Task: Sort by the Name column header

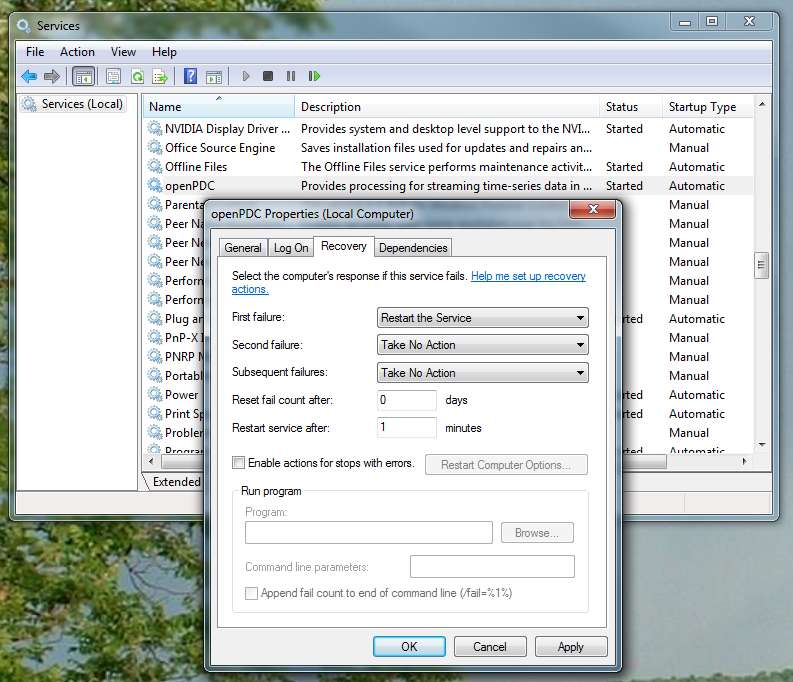Action: click(219, 107)
